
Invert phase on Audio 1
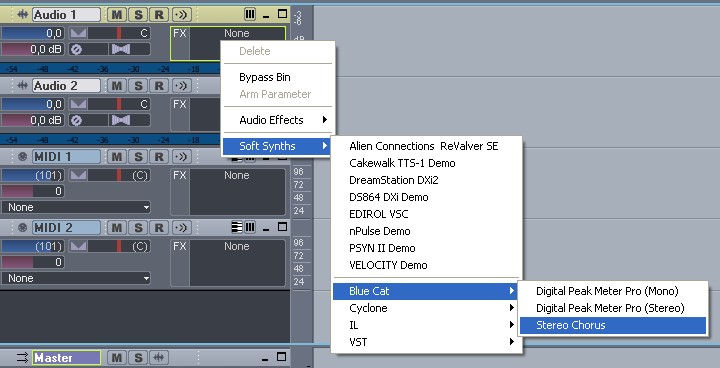coord(76,49)
